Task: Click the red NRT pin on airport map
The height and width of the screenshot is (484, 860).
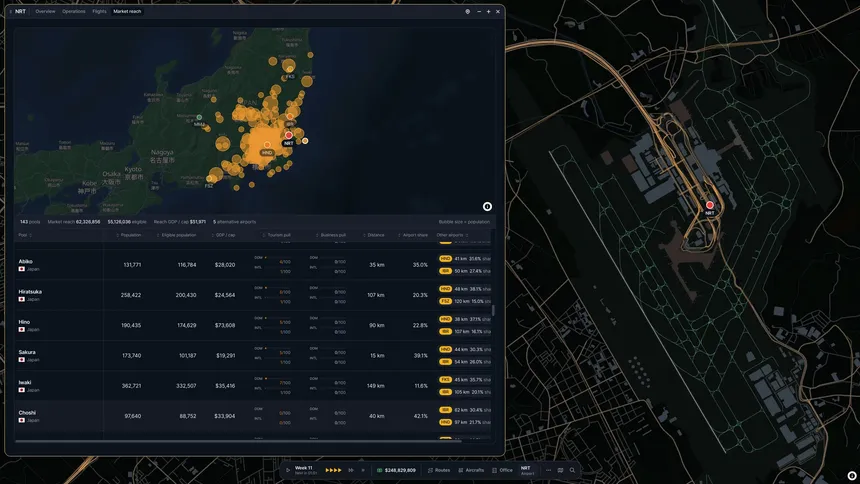Action: click(x=710, y=205)
